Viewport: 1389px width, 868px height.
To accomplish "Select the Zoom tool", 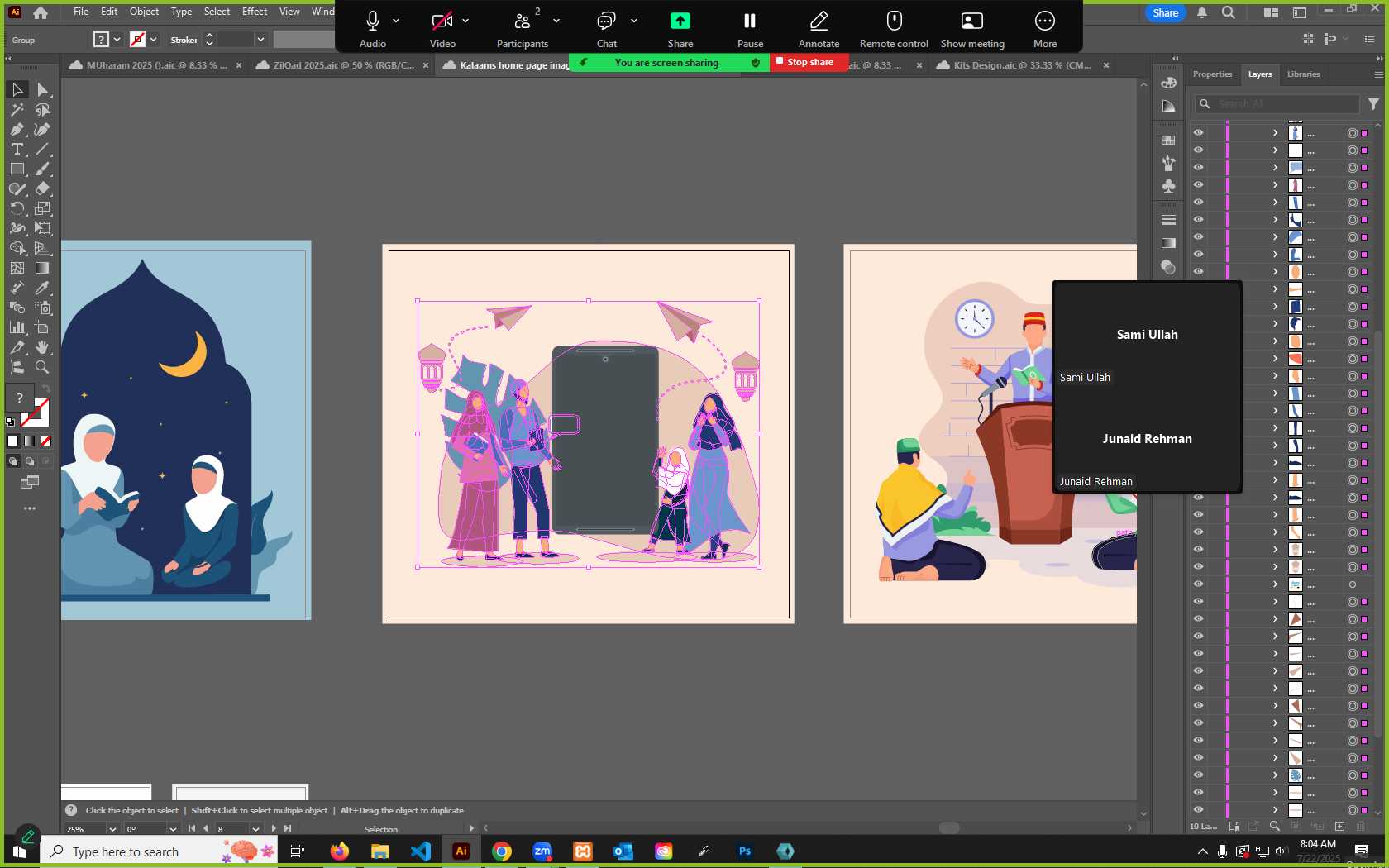I will click(43, 367).
